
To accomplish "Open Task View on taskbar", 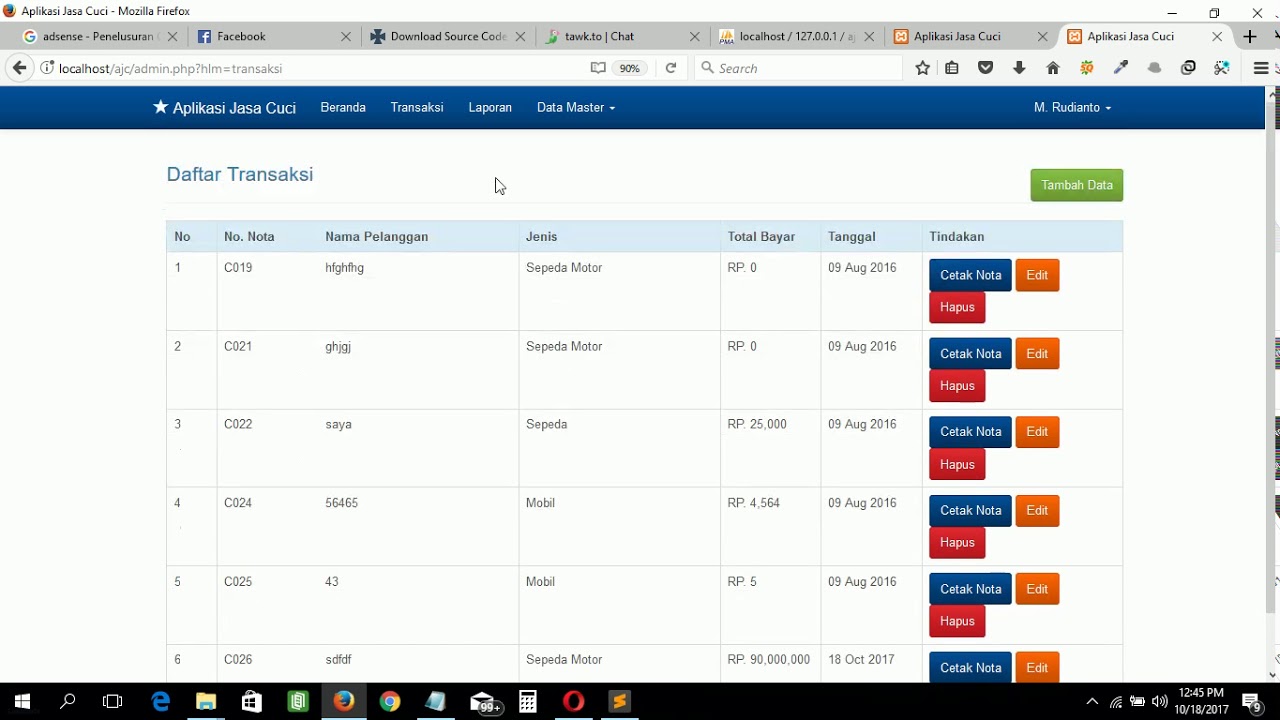I will [113, 701].
